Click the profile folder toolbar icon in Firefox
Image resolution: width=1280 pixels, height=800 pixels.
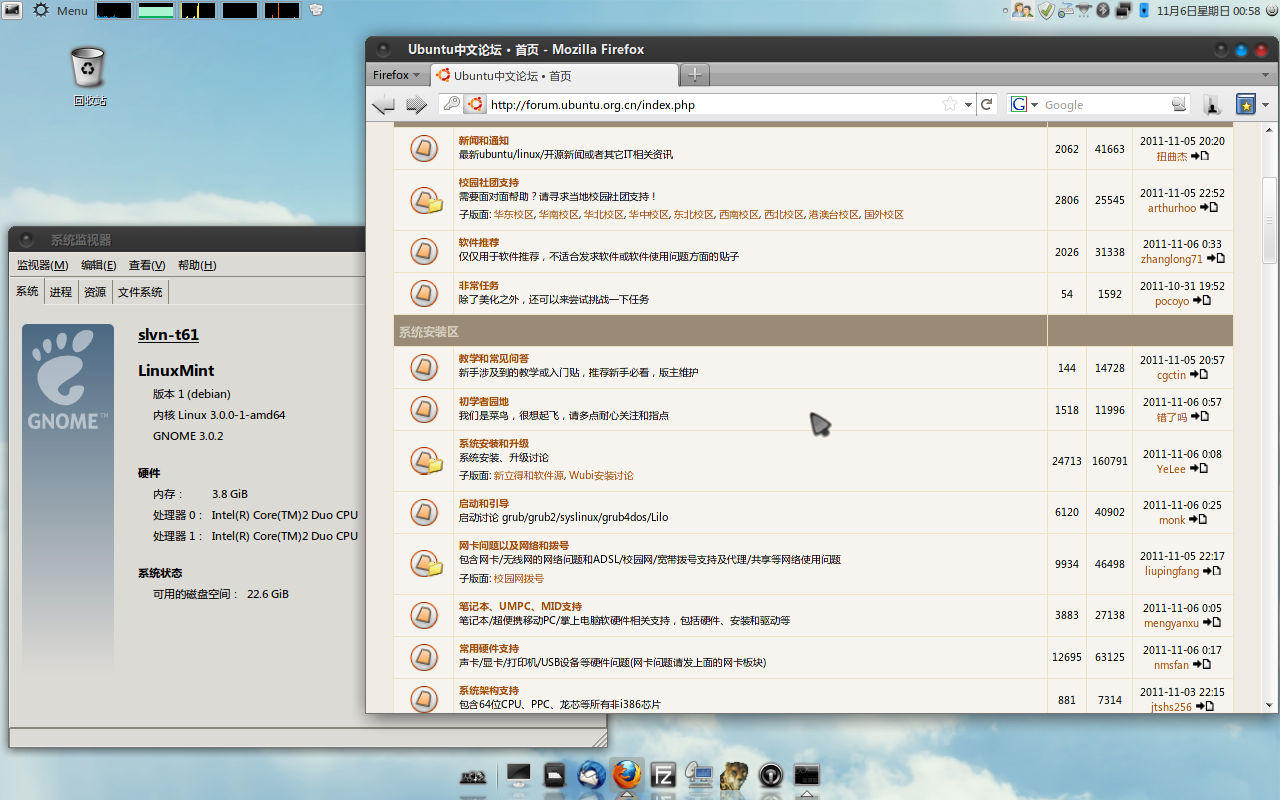1212,104
